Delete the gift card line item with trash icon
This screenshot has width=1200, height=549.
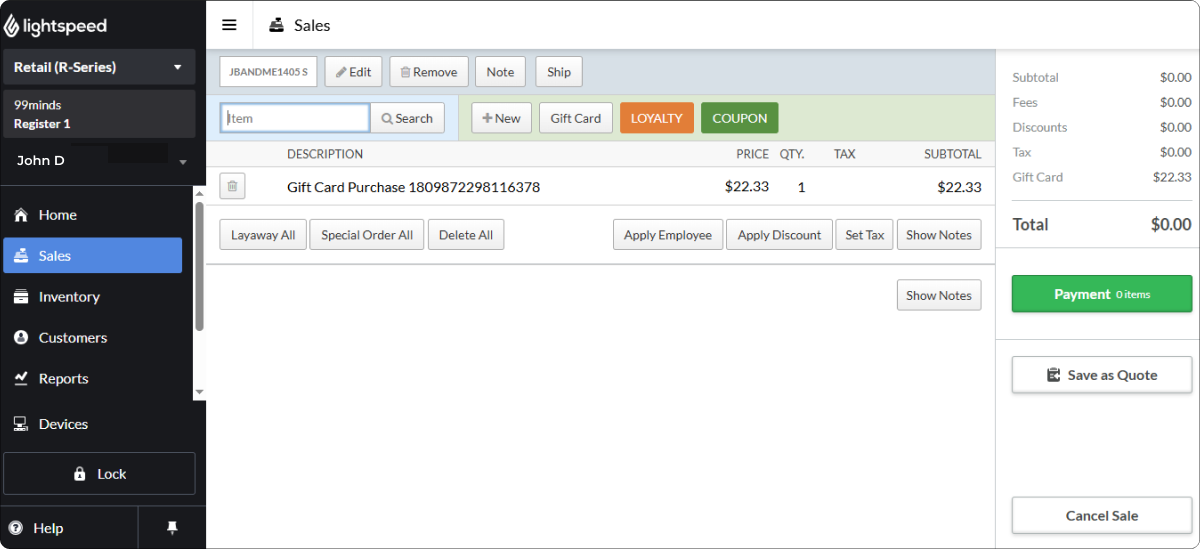[x=232, y=186]
